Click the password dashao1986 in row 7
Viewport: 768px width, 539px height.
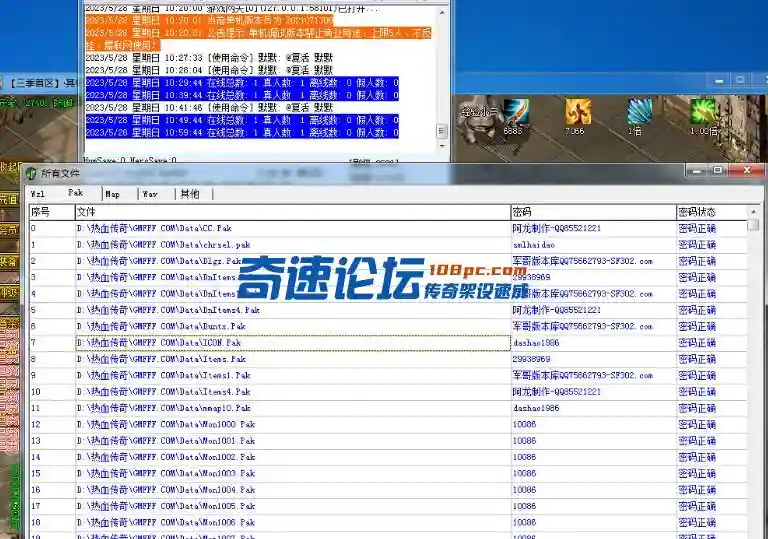click(536, 343)
